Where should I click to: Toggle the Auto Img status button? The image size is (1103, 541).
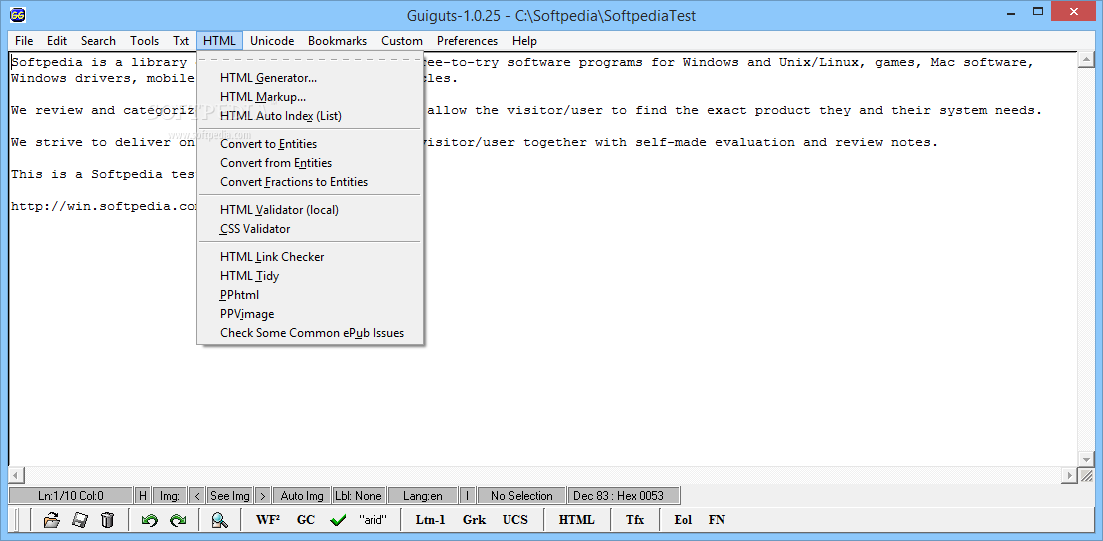coord(302,496)
